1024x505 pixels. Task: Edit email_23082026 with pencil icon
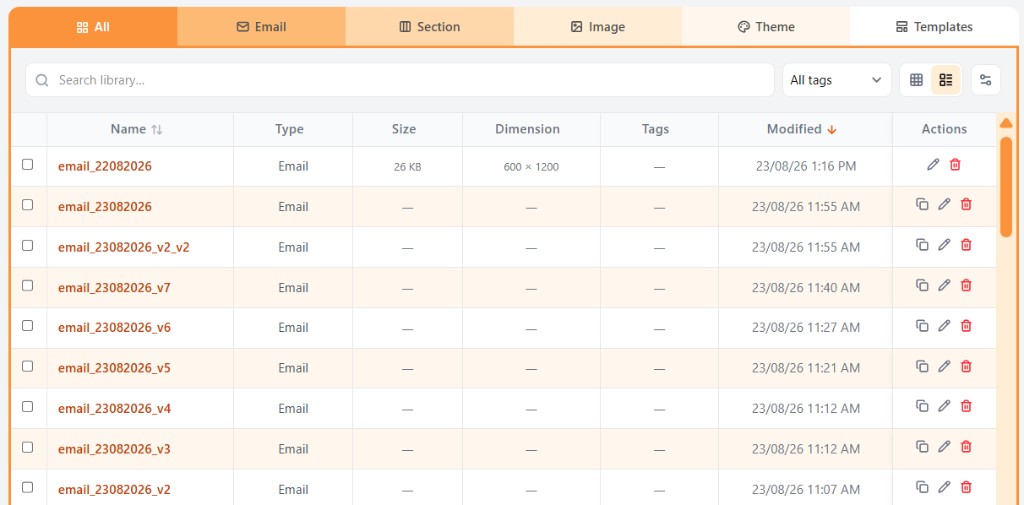coord(944,204)
